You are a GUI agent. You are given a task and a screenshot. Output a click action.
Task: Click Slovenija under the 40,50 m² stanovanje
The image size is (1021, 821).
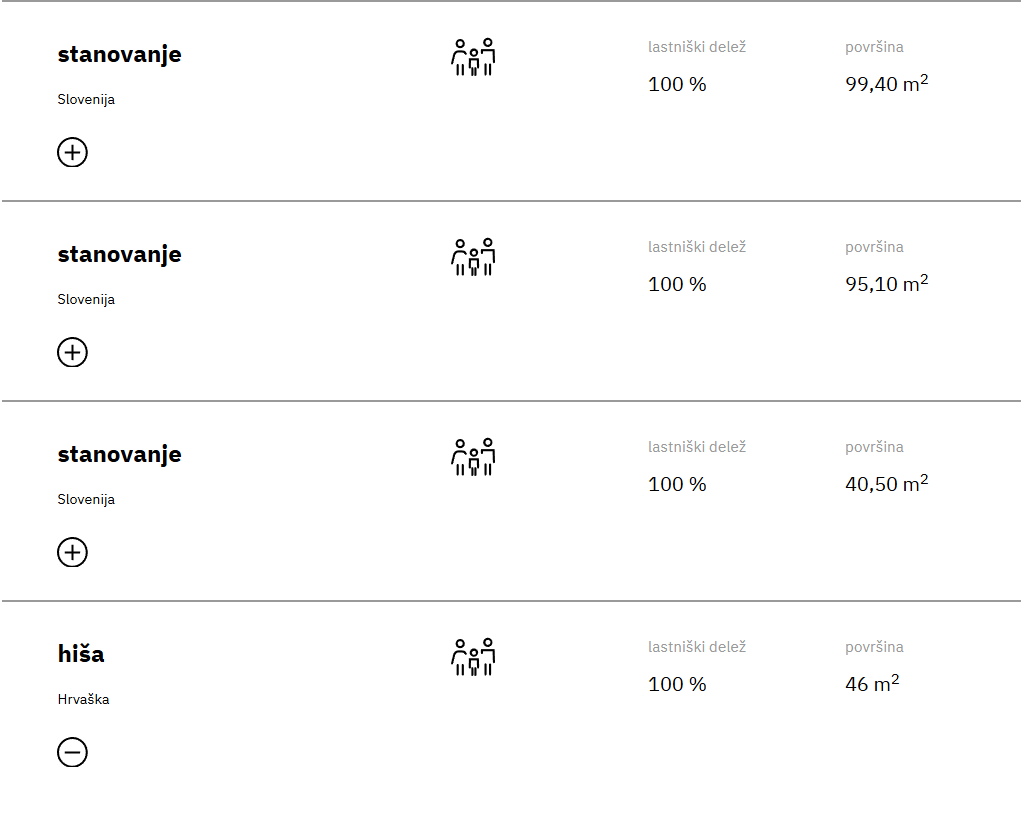pyautogui.click(x=86, y=499)
